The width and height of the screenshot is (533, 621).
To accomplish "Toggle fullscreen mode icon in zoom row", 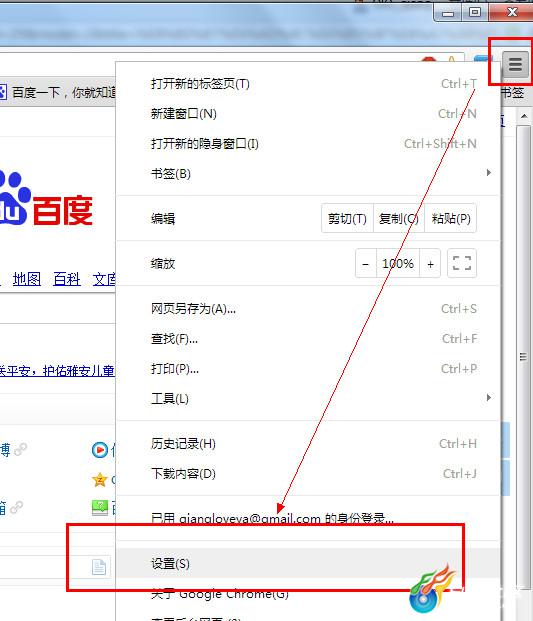I will point(462,263).
